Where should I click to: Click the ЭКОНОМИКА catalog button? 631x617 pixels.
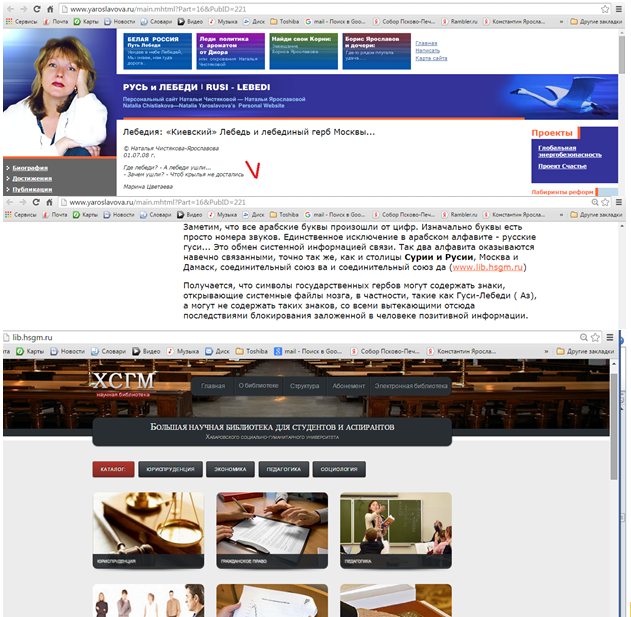(230, 469)
